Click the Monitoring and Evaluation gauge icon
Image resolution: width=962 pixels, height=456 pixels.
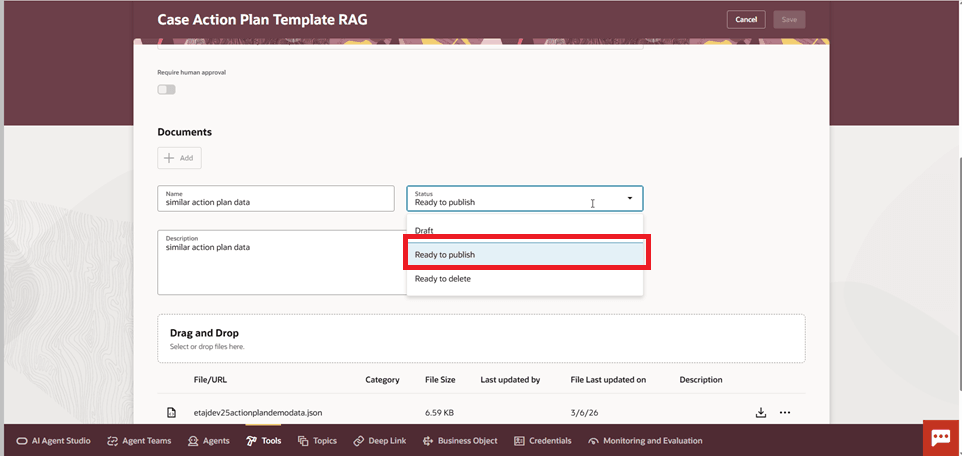(593, 441)
